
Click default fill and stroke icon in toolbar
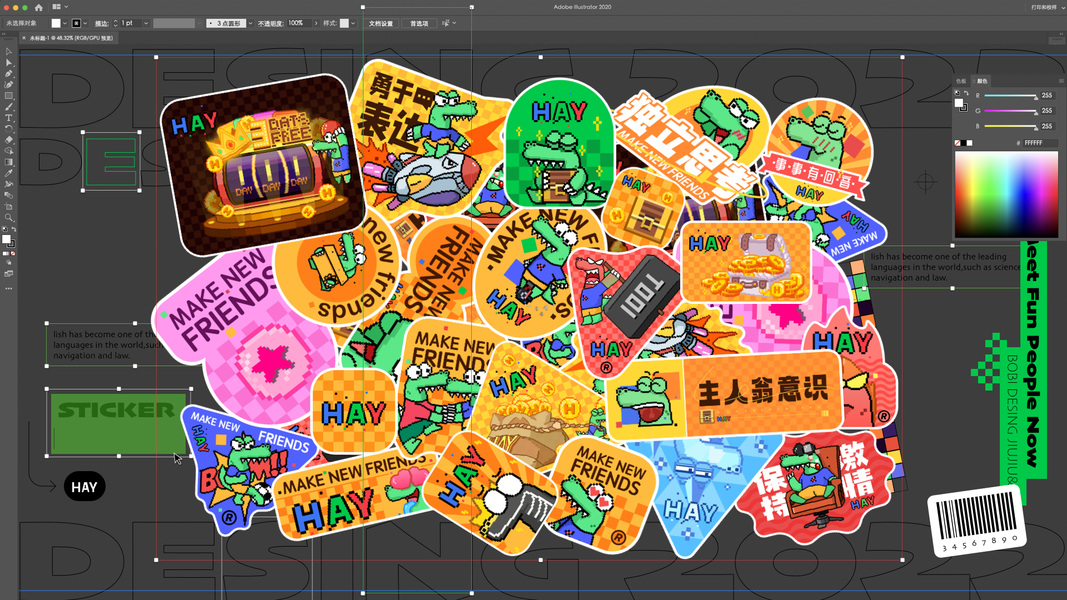click(5, 230)
